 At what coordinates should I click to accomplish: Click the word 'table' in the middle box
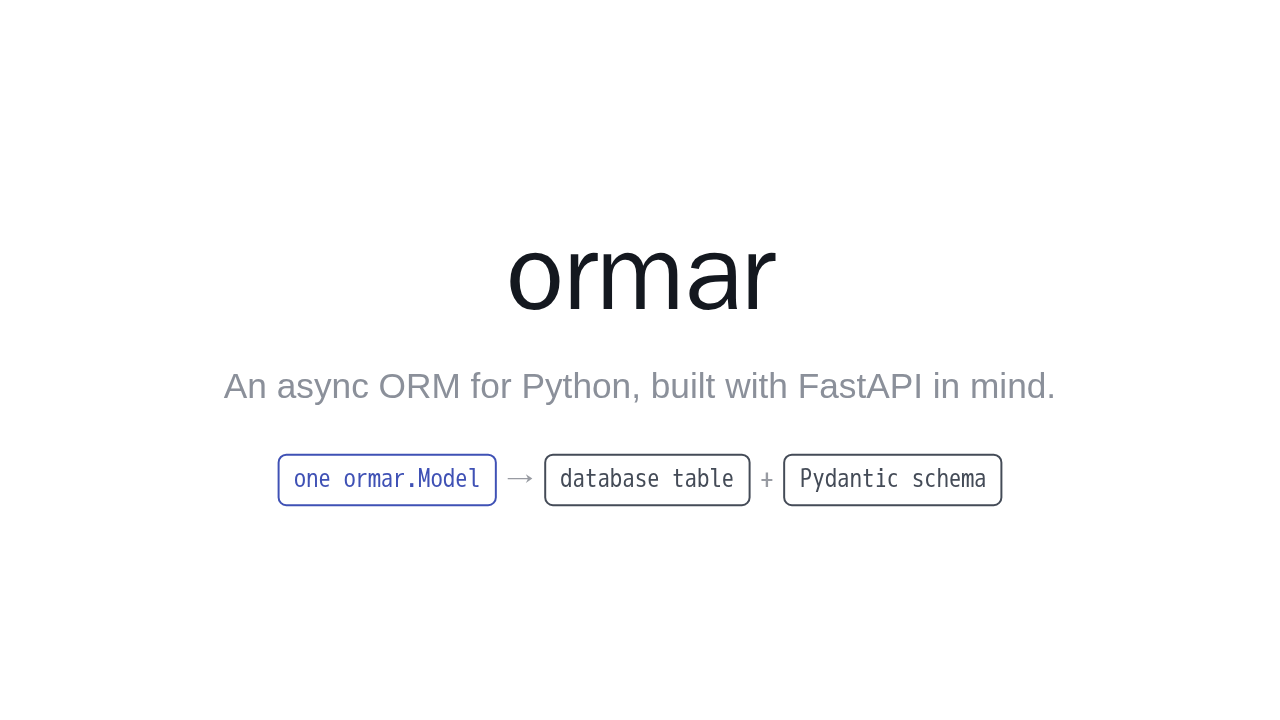pos(703,479)
